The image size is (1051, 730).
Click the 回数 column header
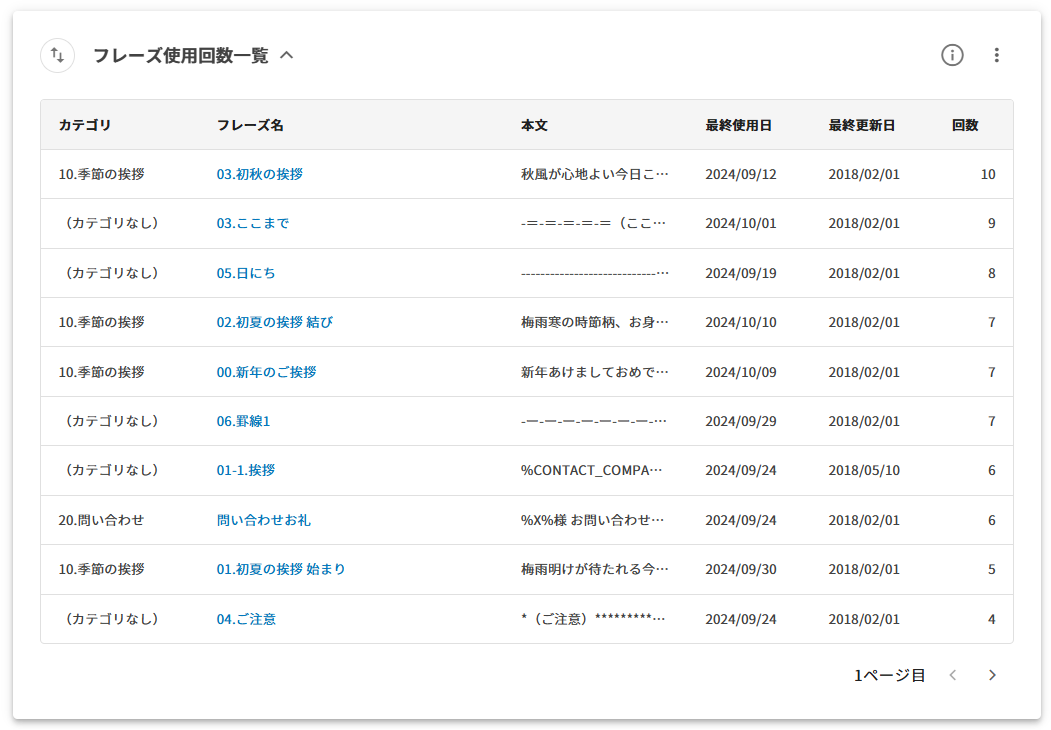965,125
